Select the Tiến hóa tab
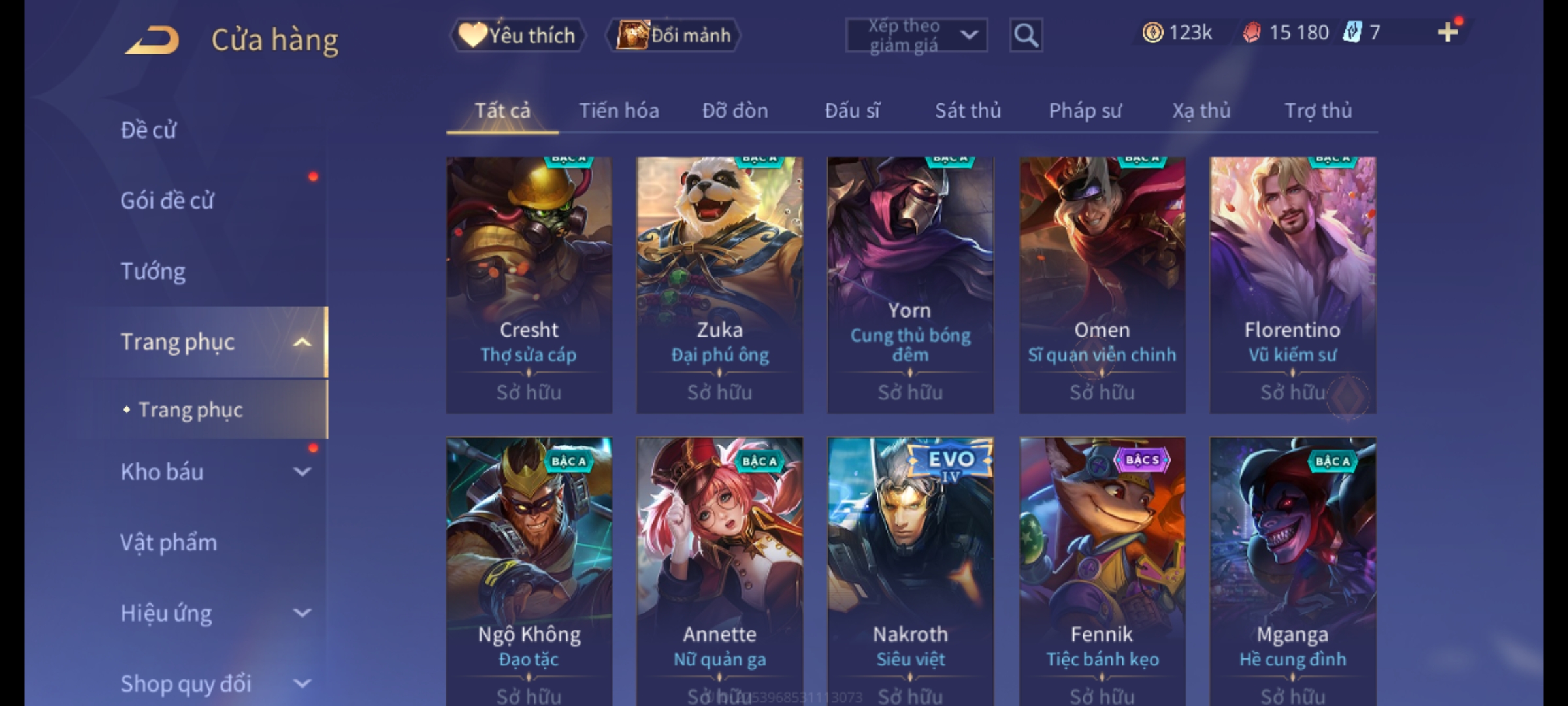Viewport: 1568px width, 706px height. click(x=619, y=110)
